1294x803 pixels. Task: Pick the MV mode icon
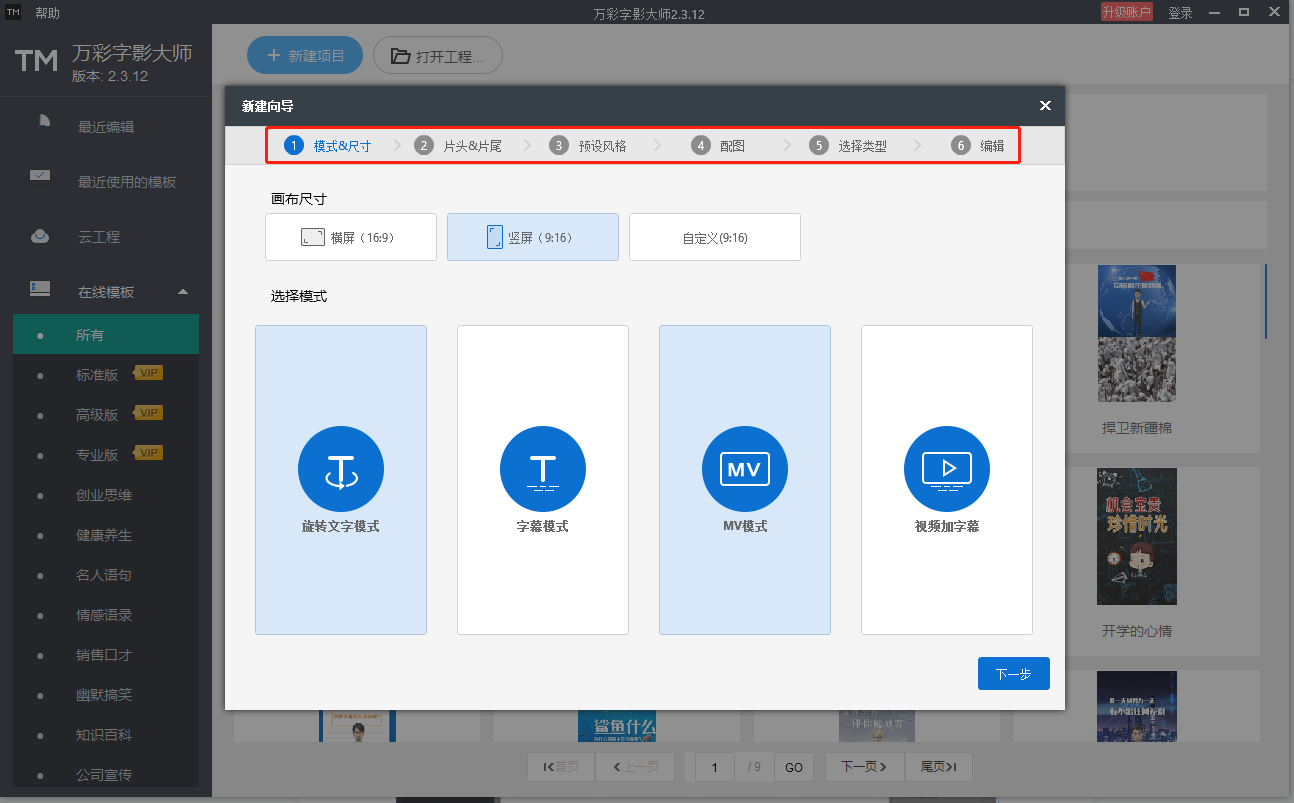point(745,469)
